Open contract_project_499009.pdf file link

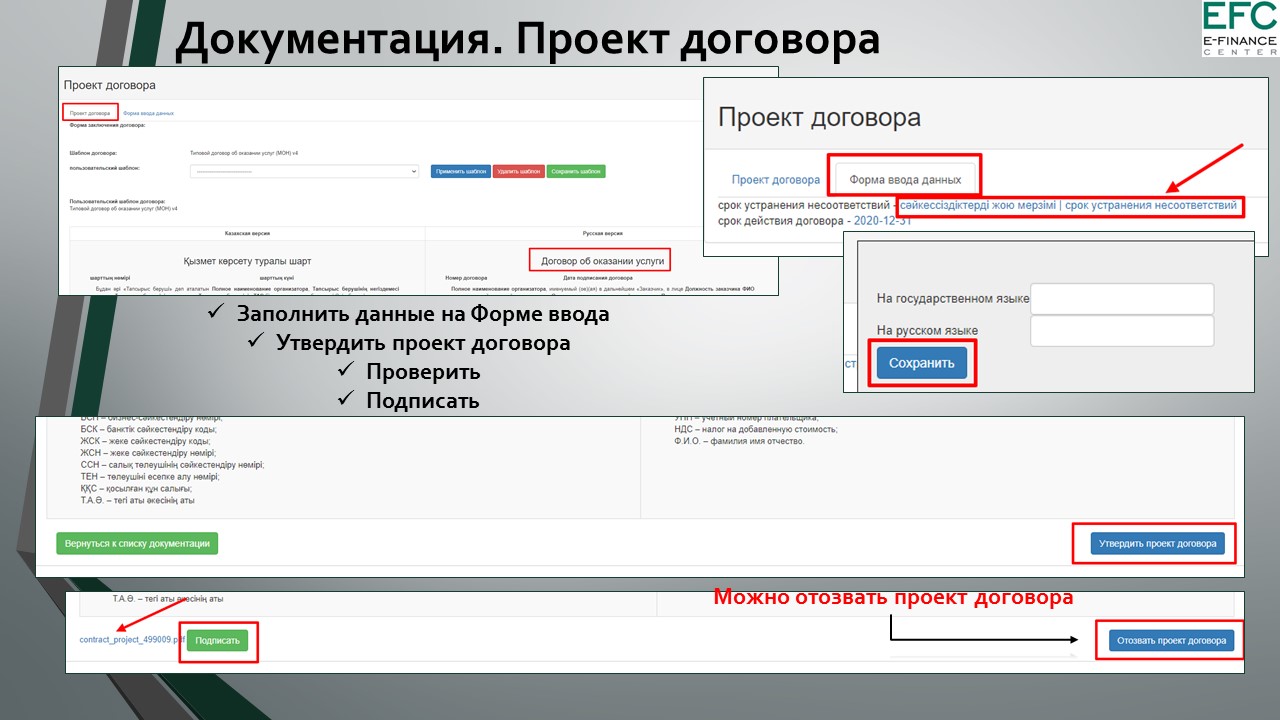pyautogui.click(x=132, y=640)
